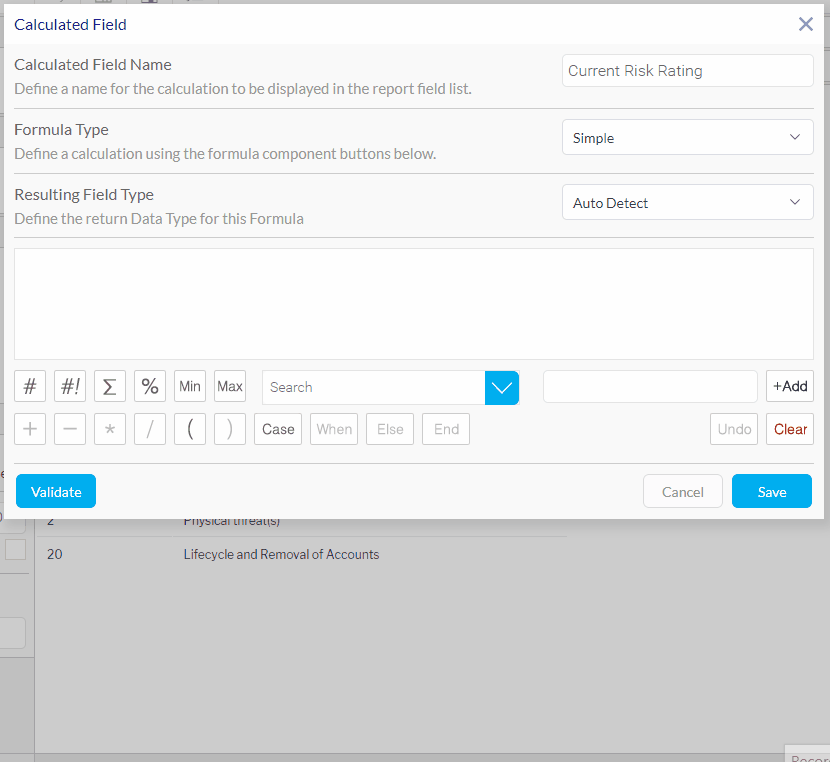Insert an open parenthesis

coord(190,429)
